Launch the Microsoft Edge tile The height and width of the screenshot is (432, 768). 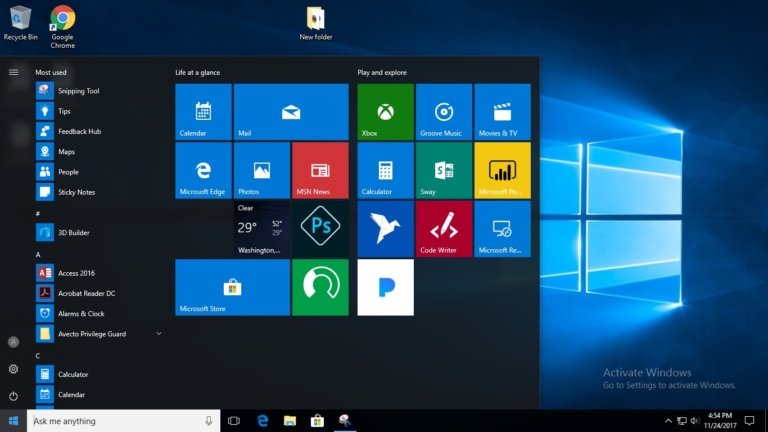tap(203, 170)
